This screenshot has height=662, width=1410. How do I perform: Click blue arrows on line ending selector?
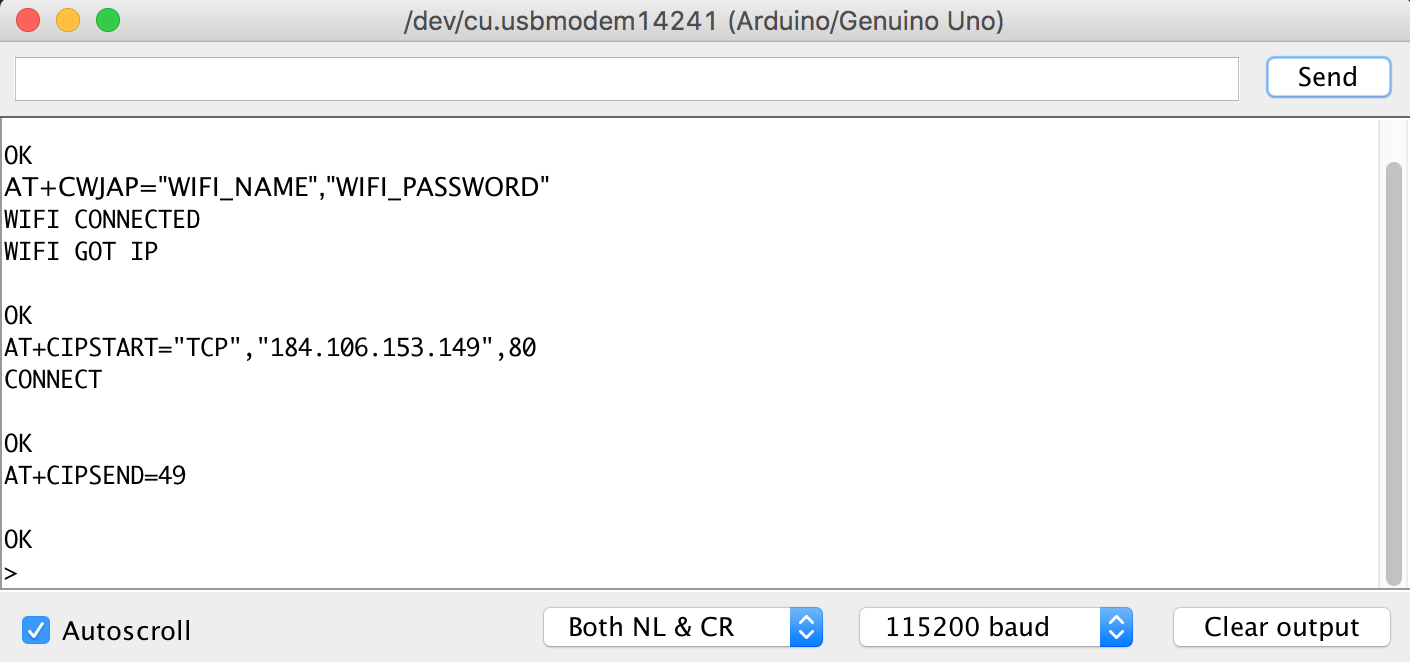coord(806,627)
